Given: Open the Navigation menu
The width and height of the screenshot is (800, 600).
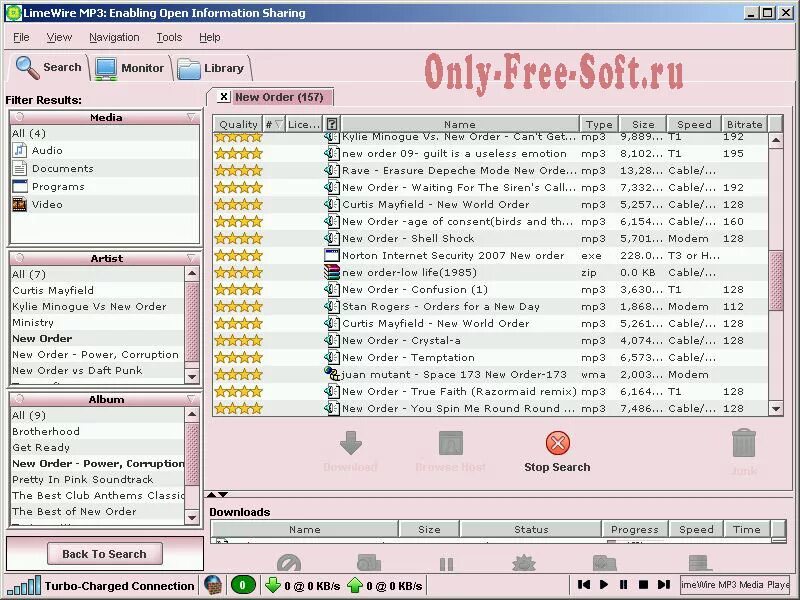Looking at the screenshot, I should pyautogui.click(x=114, y=37).
